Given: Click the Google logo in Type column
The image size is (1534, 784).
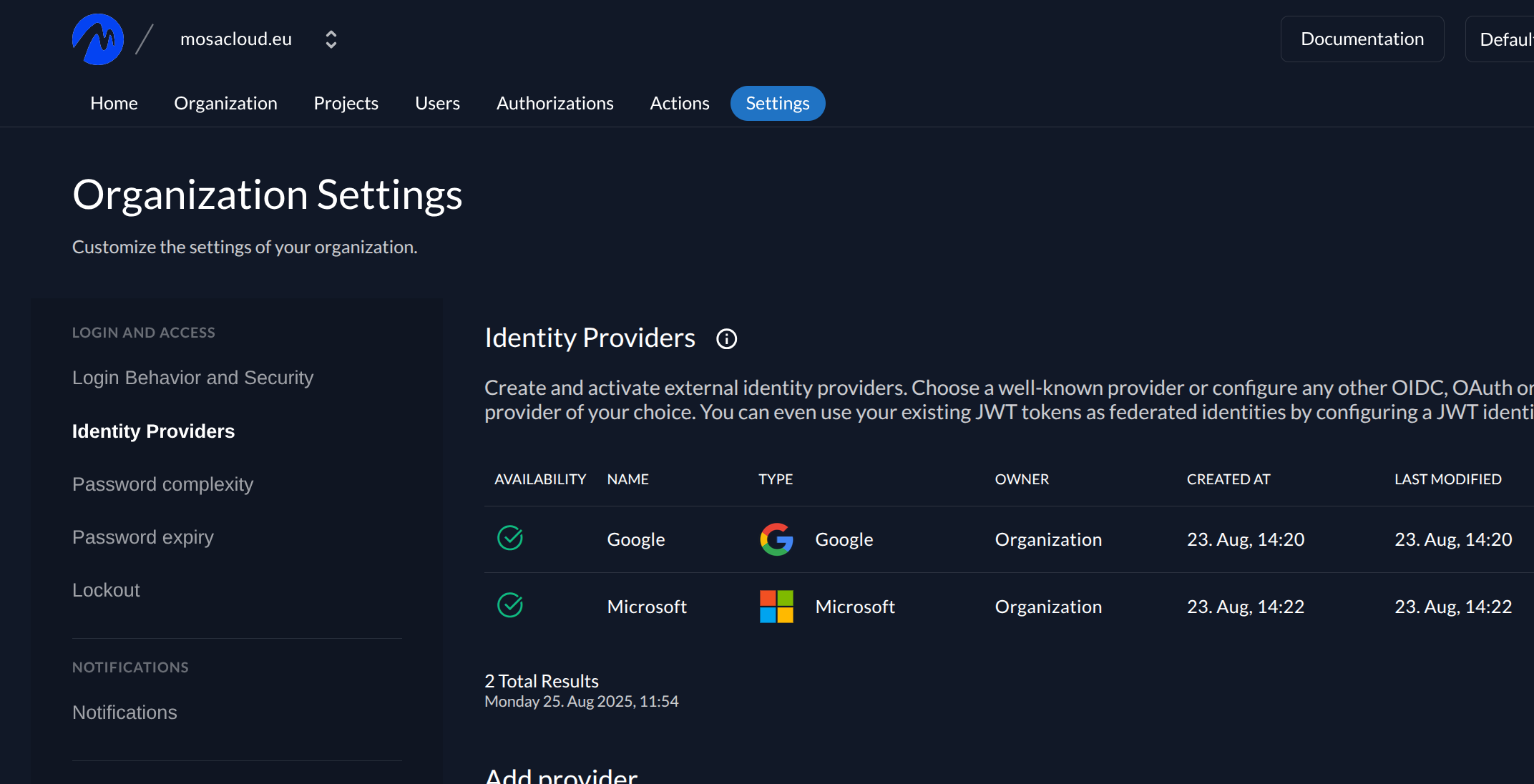Looking at the screenshot, I should point(776,539).
